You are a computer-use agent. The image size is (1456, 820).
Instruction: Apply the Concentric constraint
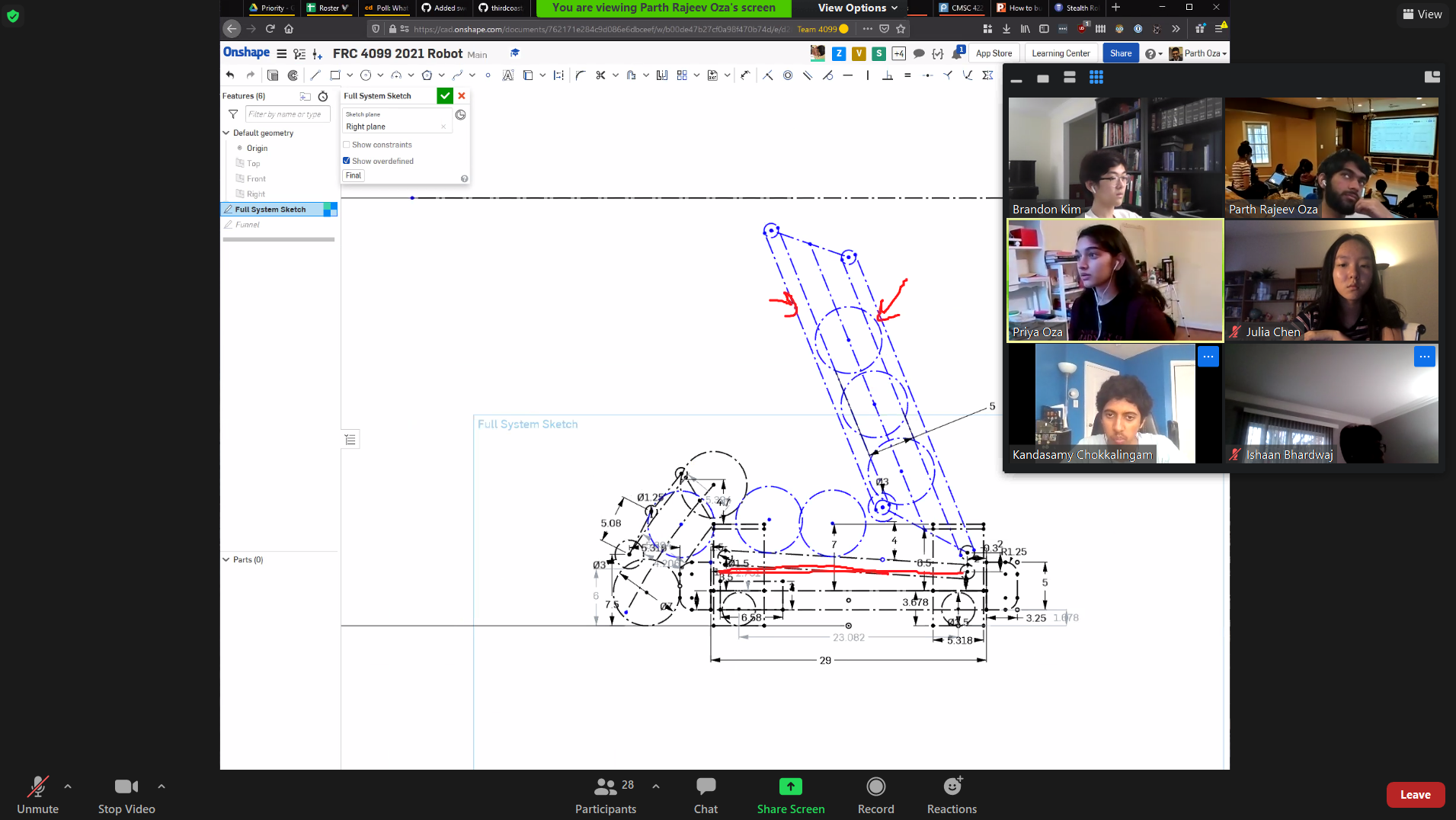(788, 75)
